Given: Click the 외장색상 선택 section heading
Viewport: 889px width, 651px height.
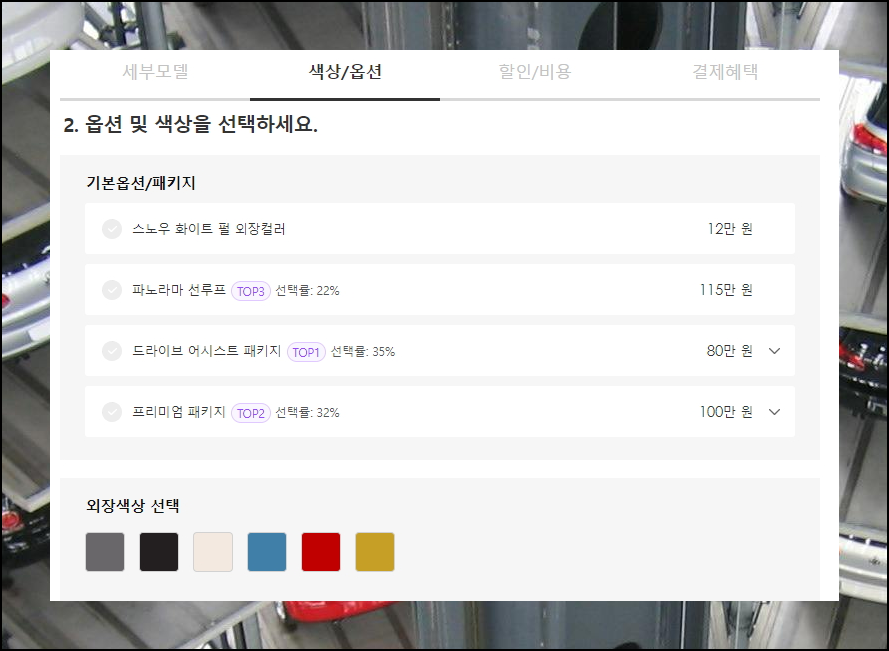Looking at the screenshot, I should [133, 505].
